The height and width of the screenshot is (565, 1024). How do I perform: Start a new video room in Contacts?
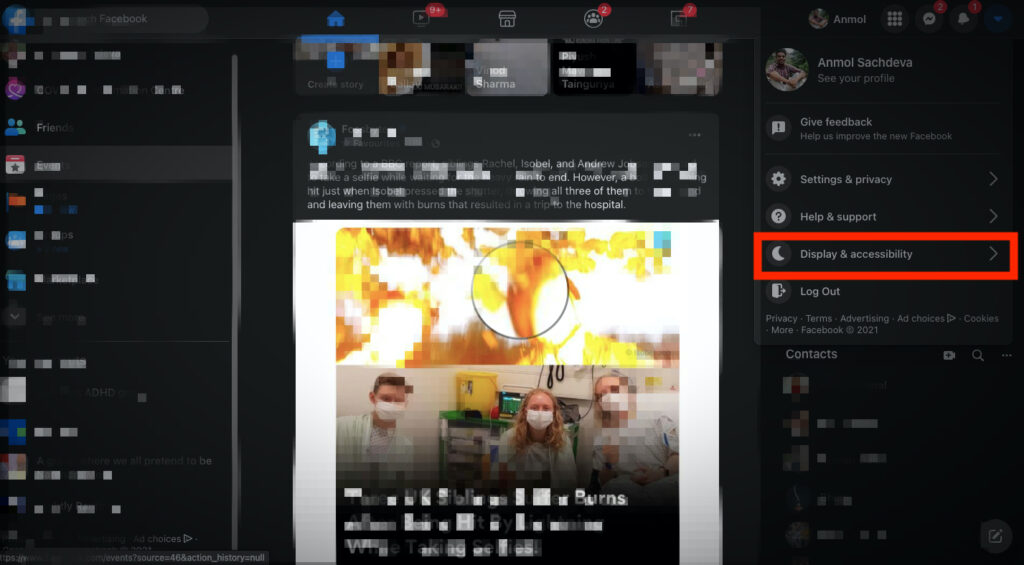click(949, 355)
